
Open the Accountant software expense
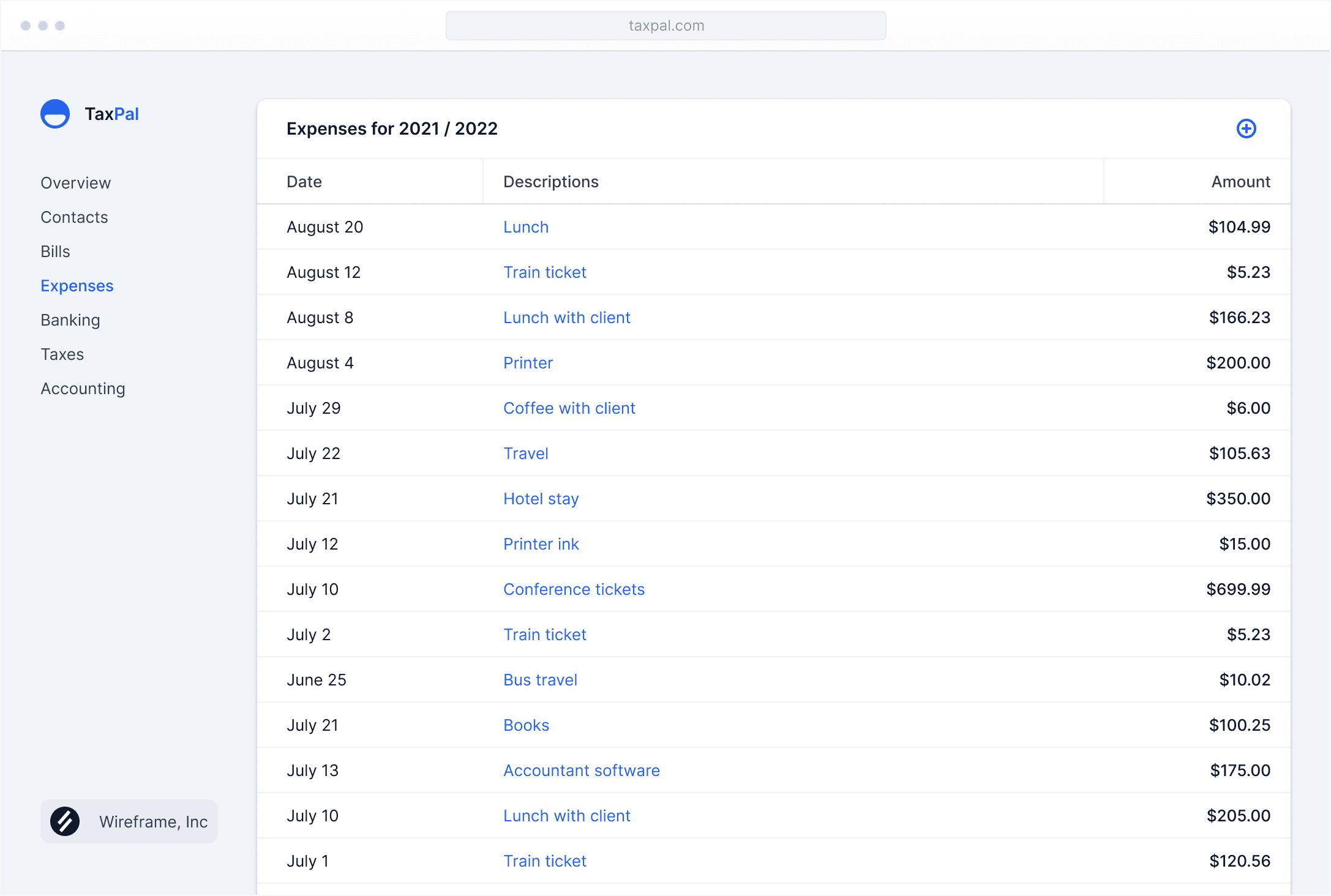pos(581,770)
